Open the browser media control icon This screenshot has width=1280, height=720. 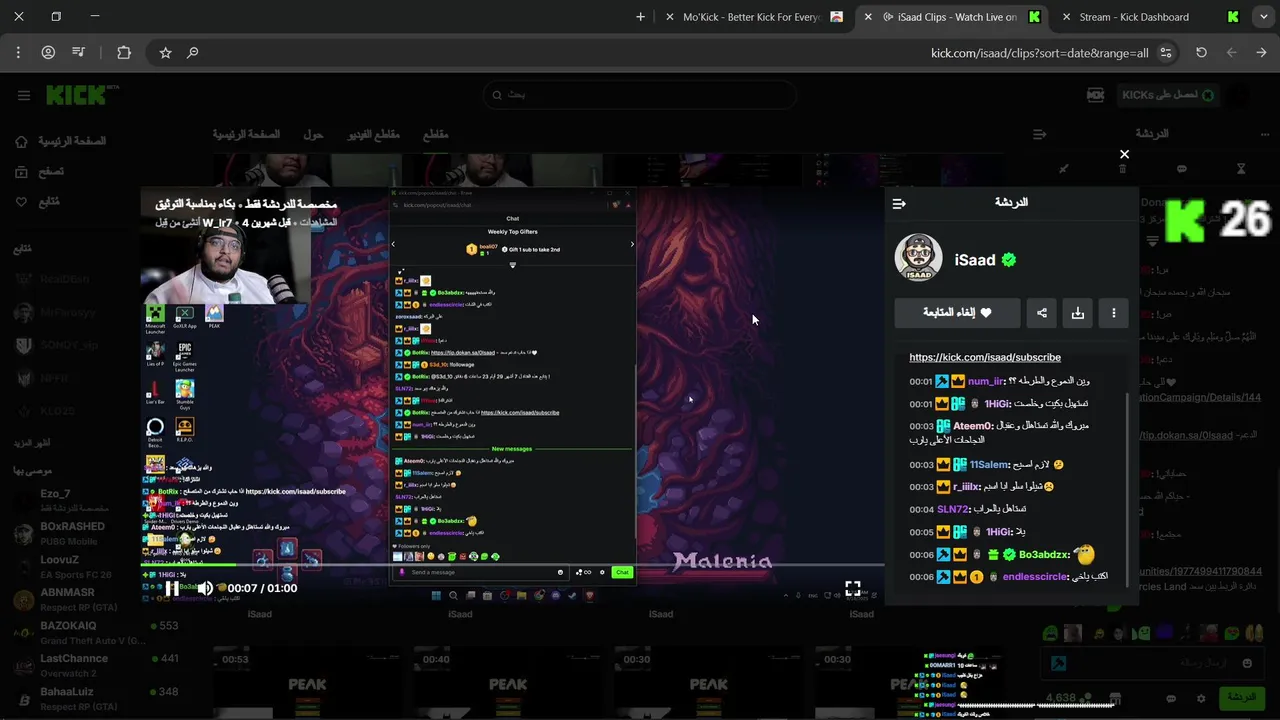[79, 53]
